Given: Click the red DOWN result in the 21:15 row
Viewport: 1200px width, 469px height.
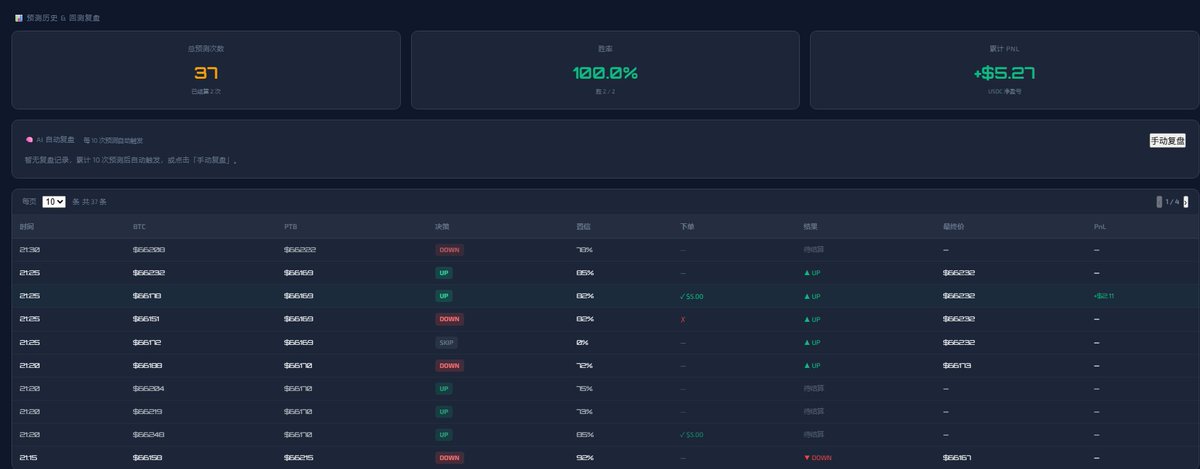Looking at the screenshot, I should click(817, 457).
